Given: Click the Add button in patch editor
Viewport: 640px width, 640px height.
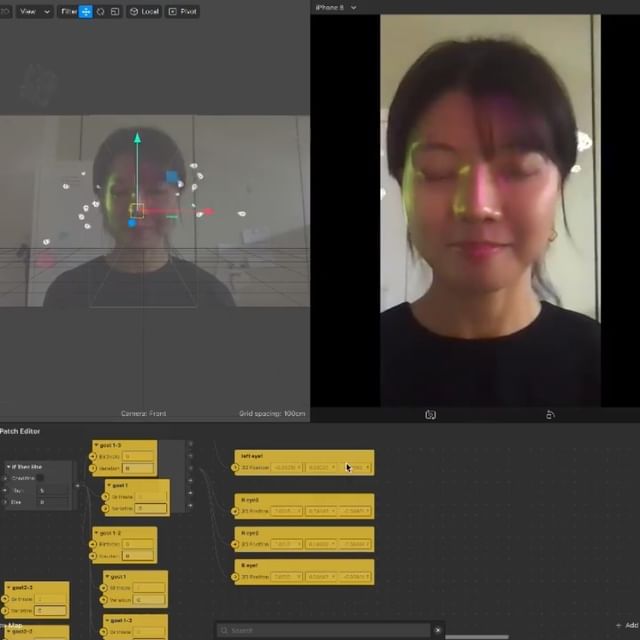Looking at the screenshot, I should pyautogui.click(x=626, y=625).
